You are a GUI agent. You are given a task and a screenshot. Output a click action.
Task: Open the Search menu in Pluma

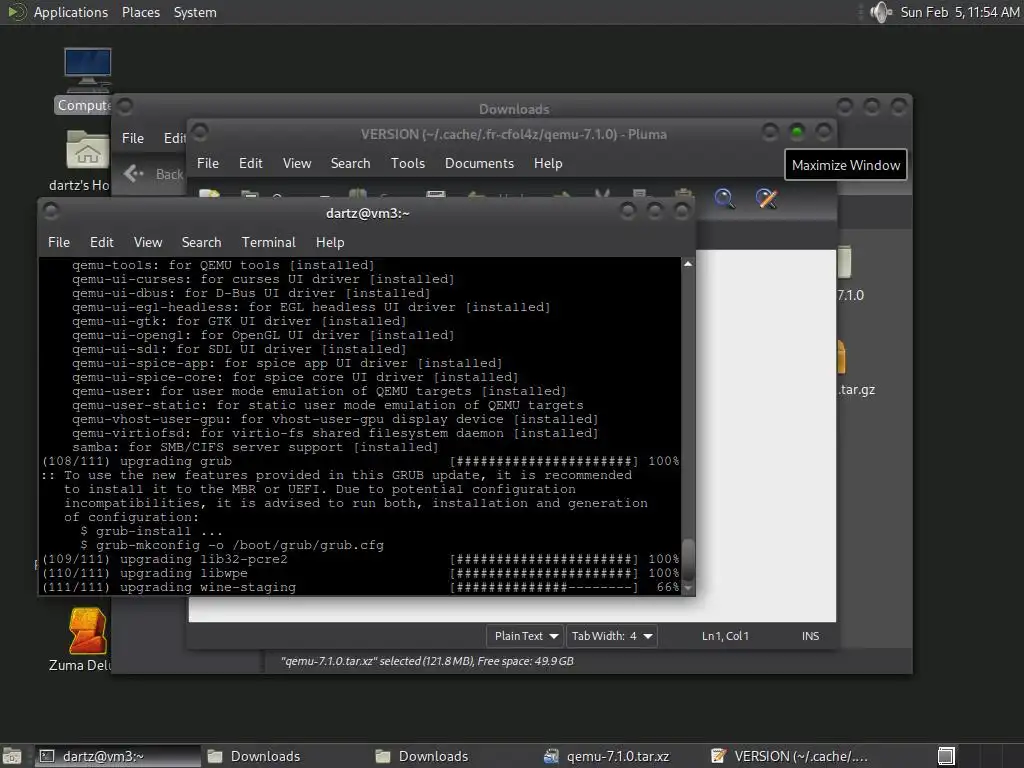[x=350, y=163]
